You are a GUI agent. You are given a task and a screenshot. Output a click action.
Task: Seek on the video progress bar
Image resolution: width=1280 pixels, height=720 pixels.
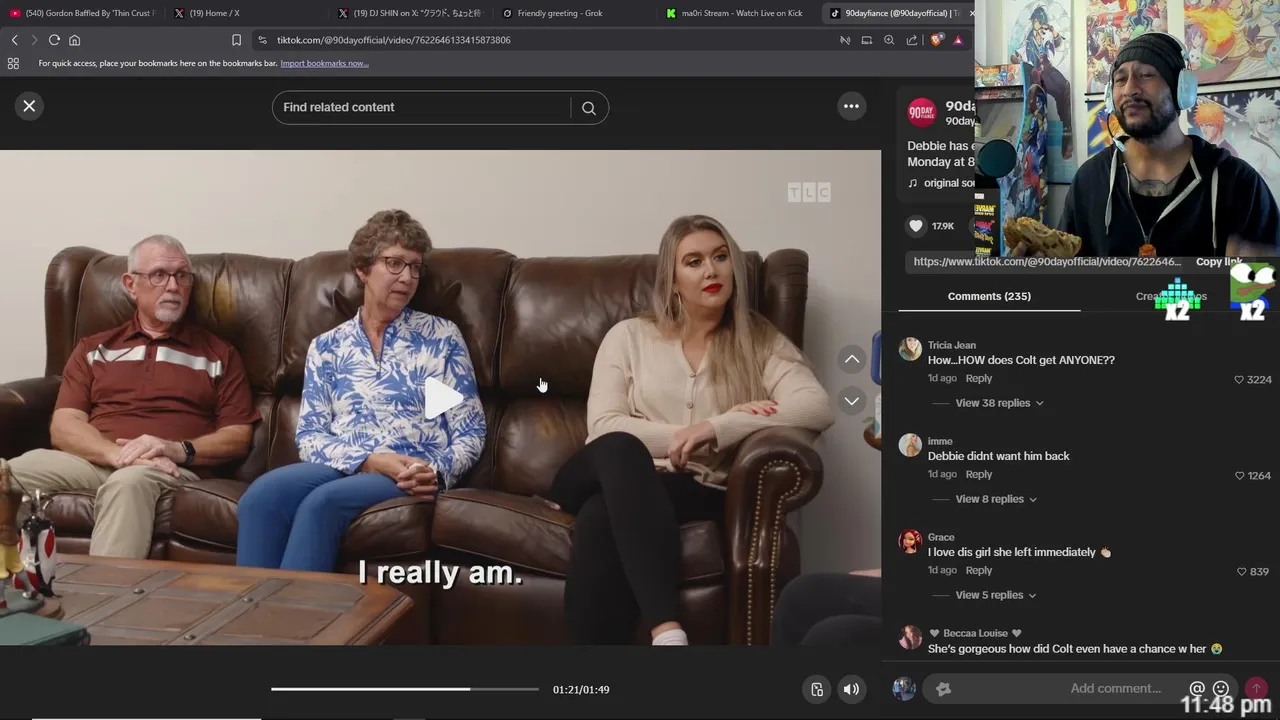tap(404, 689)
